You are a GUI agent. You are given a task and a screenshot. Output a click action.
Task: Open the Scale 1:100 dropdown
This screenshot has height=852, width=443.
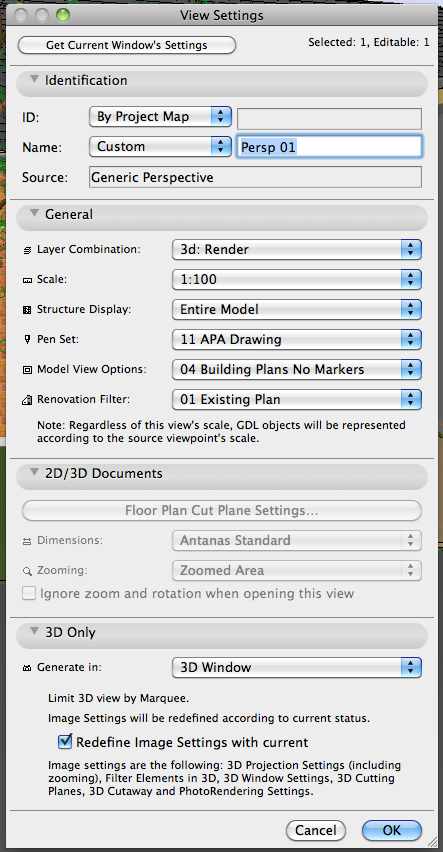tap(297, 280)
